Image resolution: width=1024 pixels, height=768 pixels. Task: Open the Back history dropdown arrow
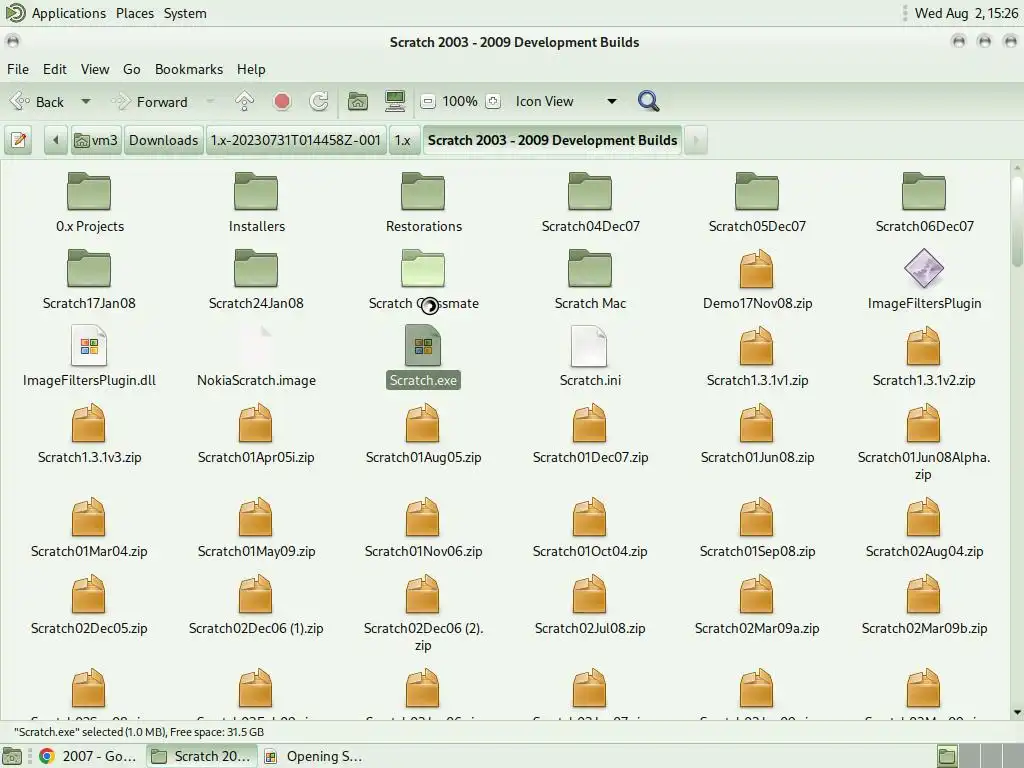pyautogui.click(x=86, y=102)
